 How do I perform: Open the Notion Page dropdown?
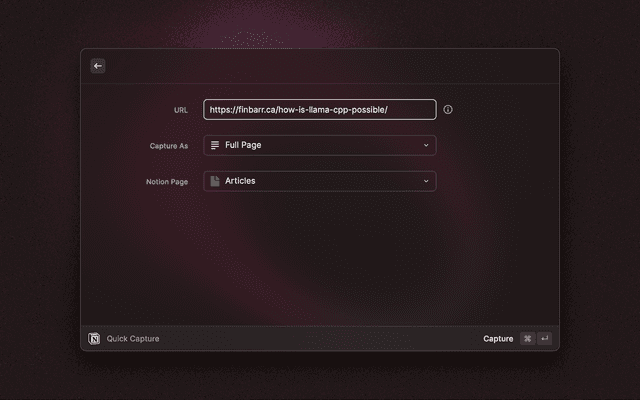(x=320, y=181)
